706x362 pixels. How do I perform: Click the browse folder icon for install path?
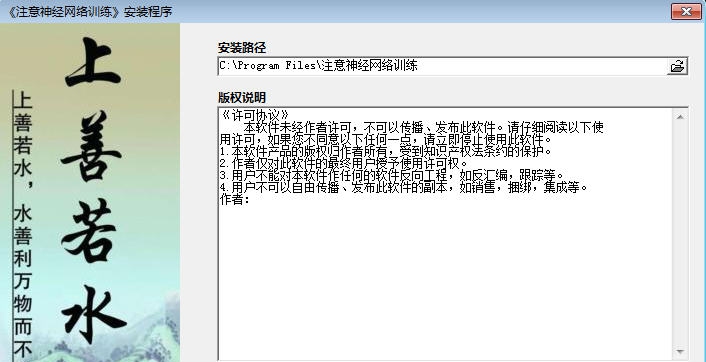(x=677, y=66)
